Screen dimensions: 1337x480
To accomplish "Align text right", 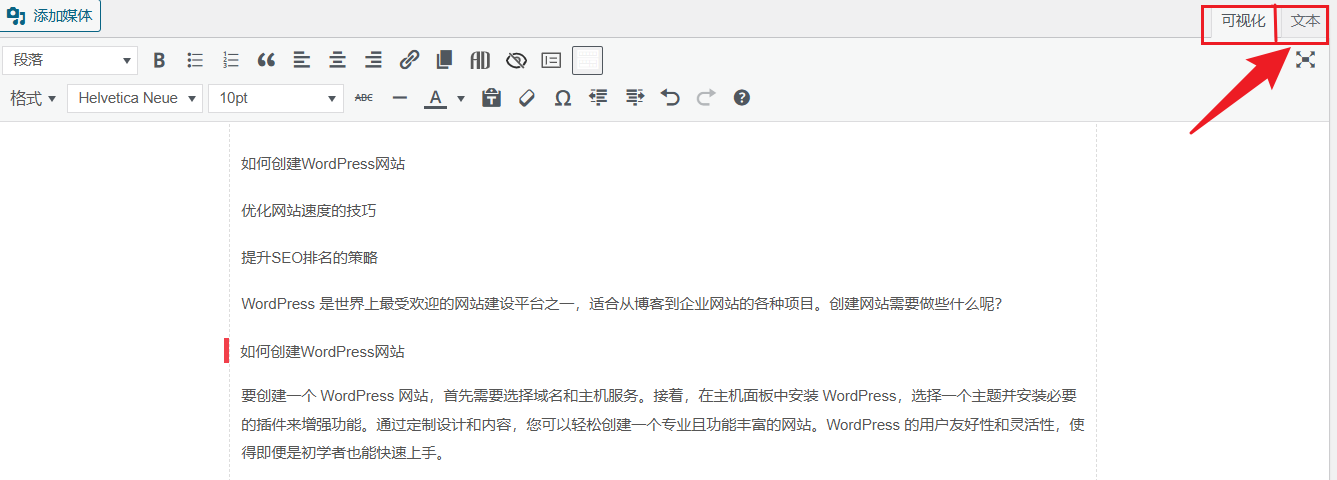I will [x=373, y=60].
